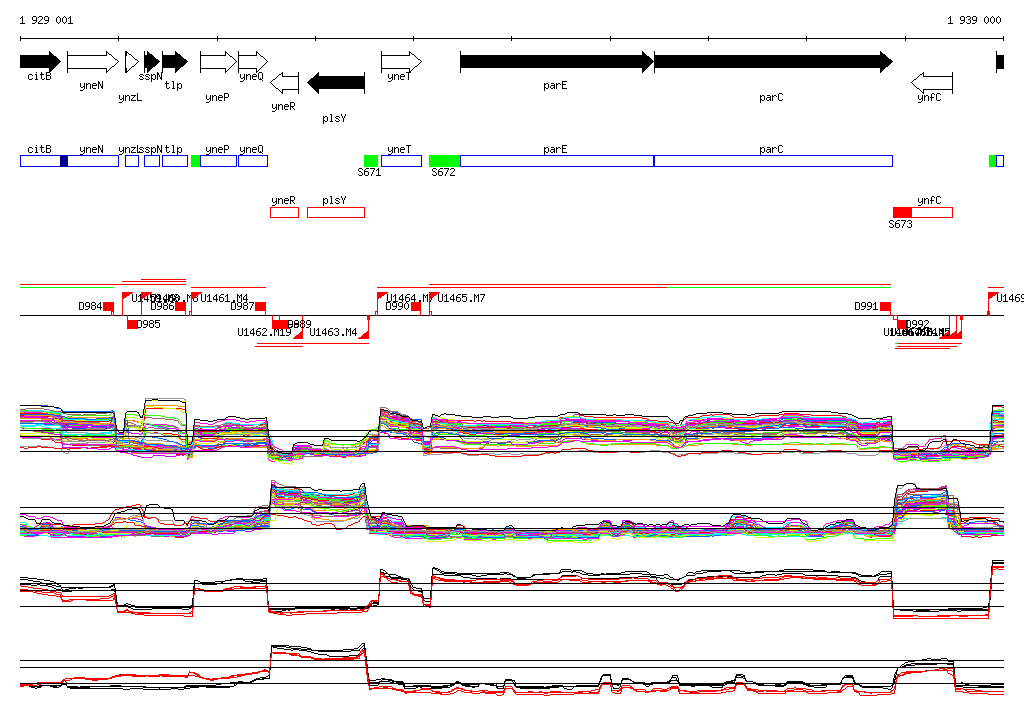The width and height of the screenshot is (1024, 714).
Task: Click the long black parE gene arrow
Action: click(x=557, y=62)
